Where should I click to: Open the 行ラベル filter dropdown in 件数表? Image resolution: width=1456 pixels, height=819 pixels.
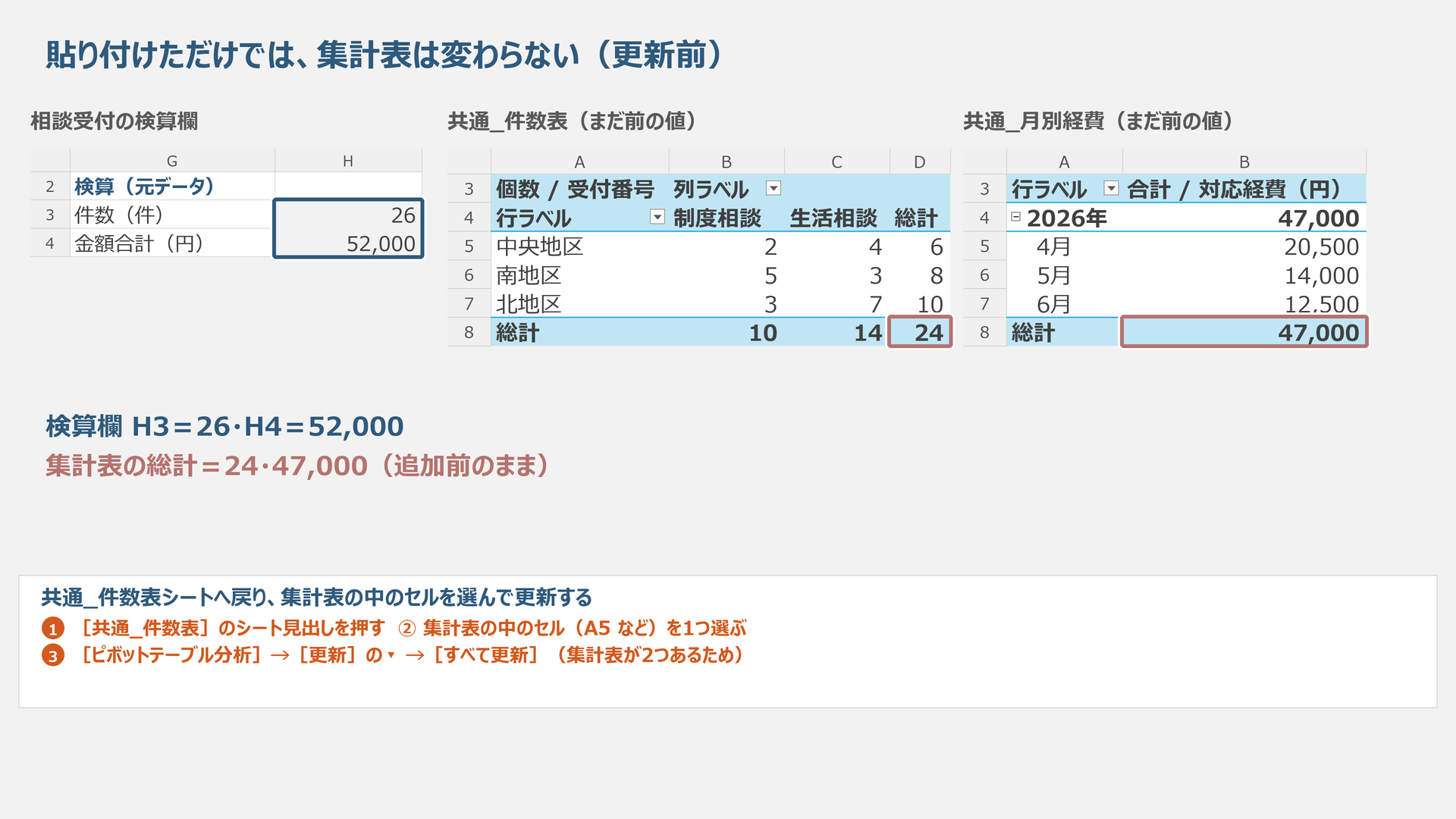657,218
